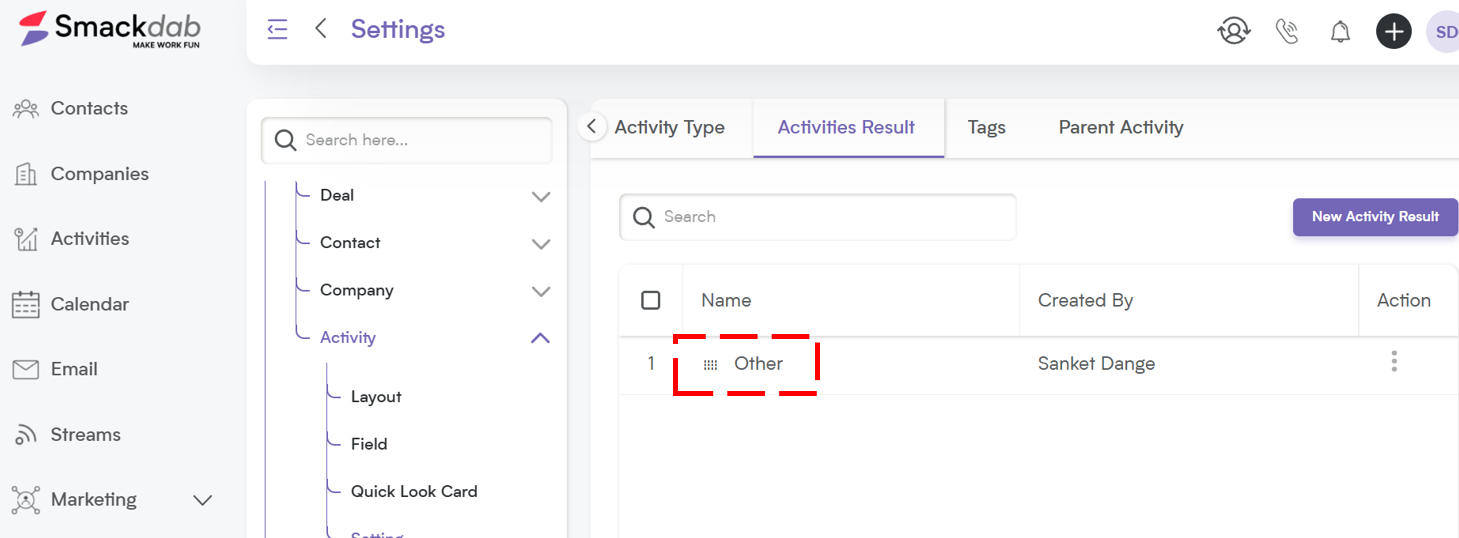1459x538 pixels.
Task: Switch to Activity Type tab
Action: [x=669, y=127]
